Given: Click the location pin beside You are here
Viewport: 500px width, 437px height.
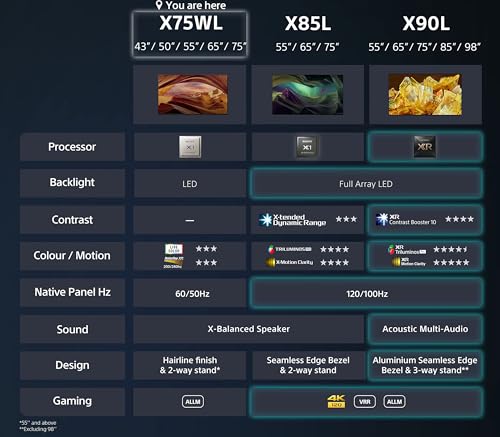Looking at the screenshot, I should (x=159, y=5).
